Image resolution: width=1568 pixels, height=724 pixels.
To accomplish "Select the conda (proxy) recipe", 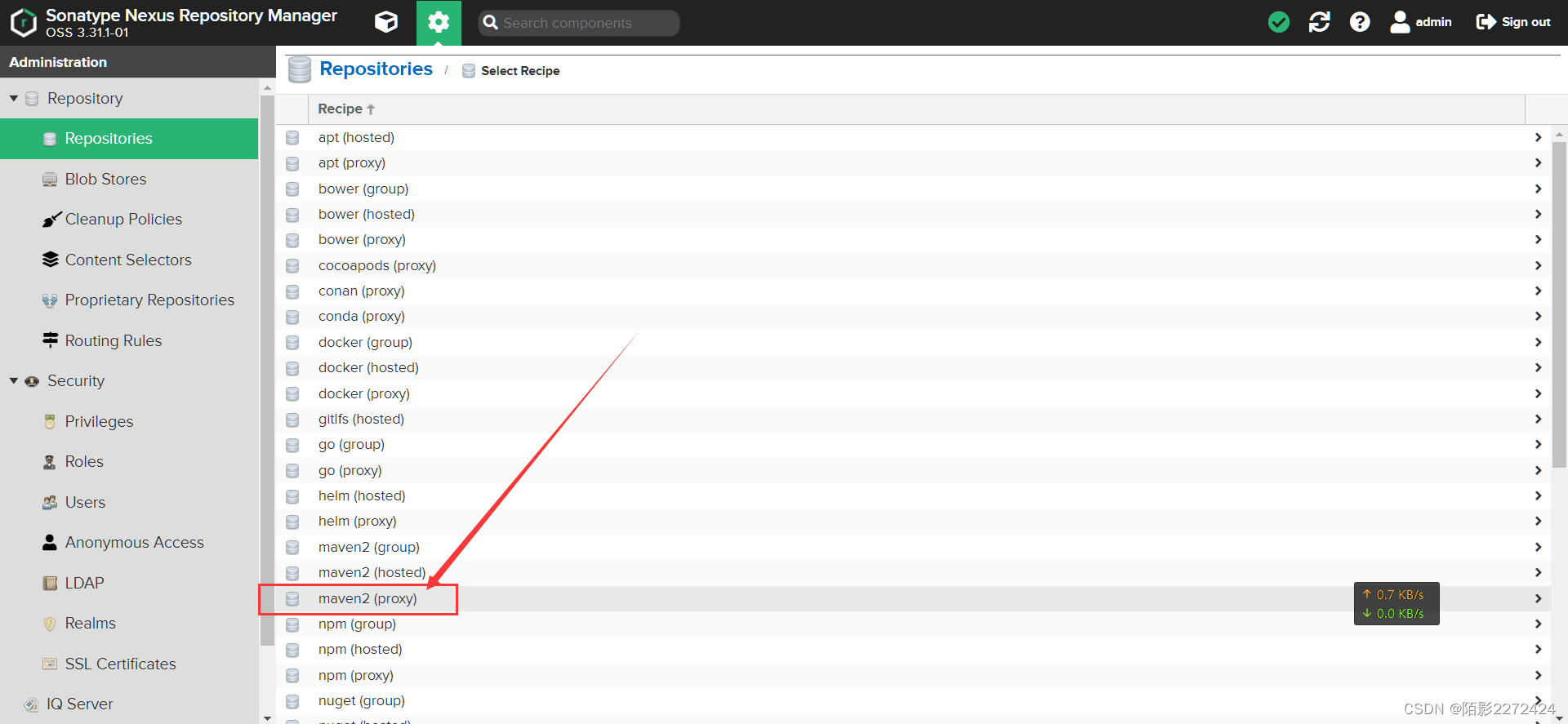I will pos(913,316).
